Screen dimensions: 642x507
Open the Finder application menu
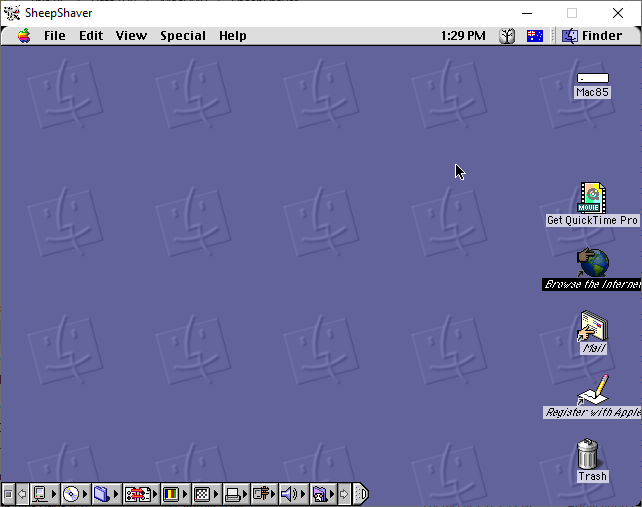click(x=592, y=36)
